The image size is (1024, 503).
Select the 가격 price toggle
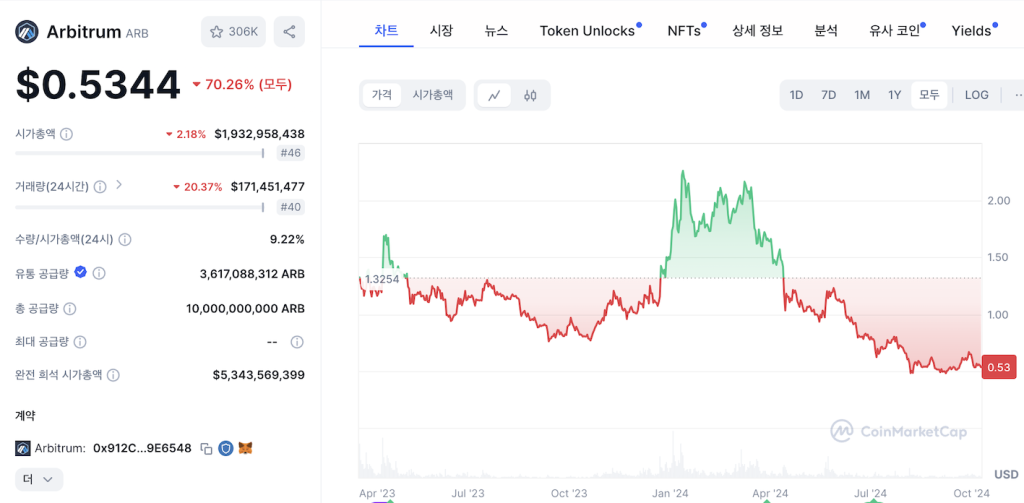382,95
